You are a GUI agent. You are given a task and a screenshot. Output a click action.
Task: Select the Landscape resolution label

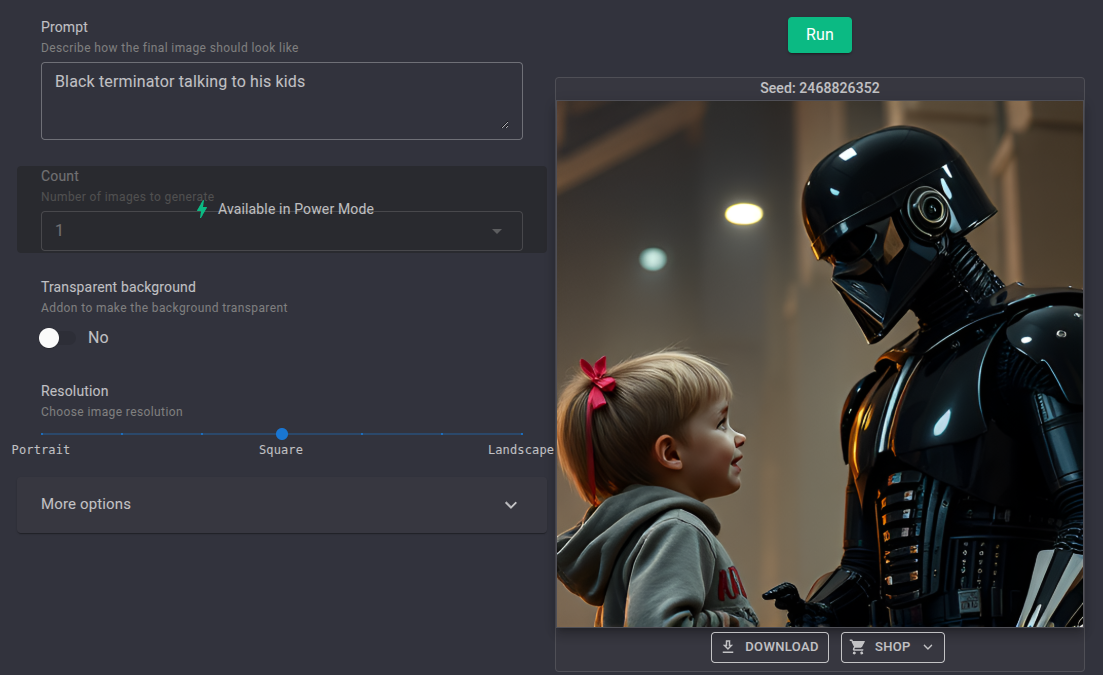(520, 450)
